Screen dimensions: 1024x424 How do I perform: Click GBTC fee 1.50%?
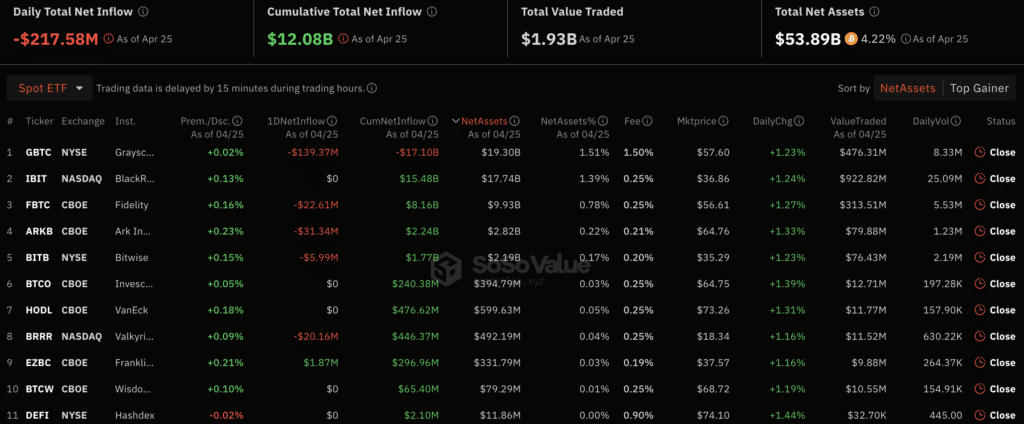(638, 152)
